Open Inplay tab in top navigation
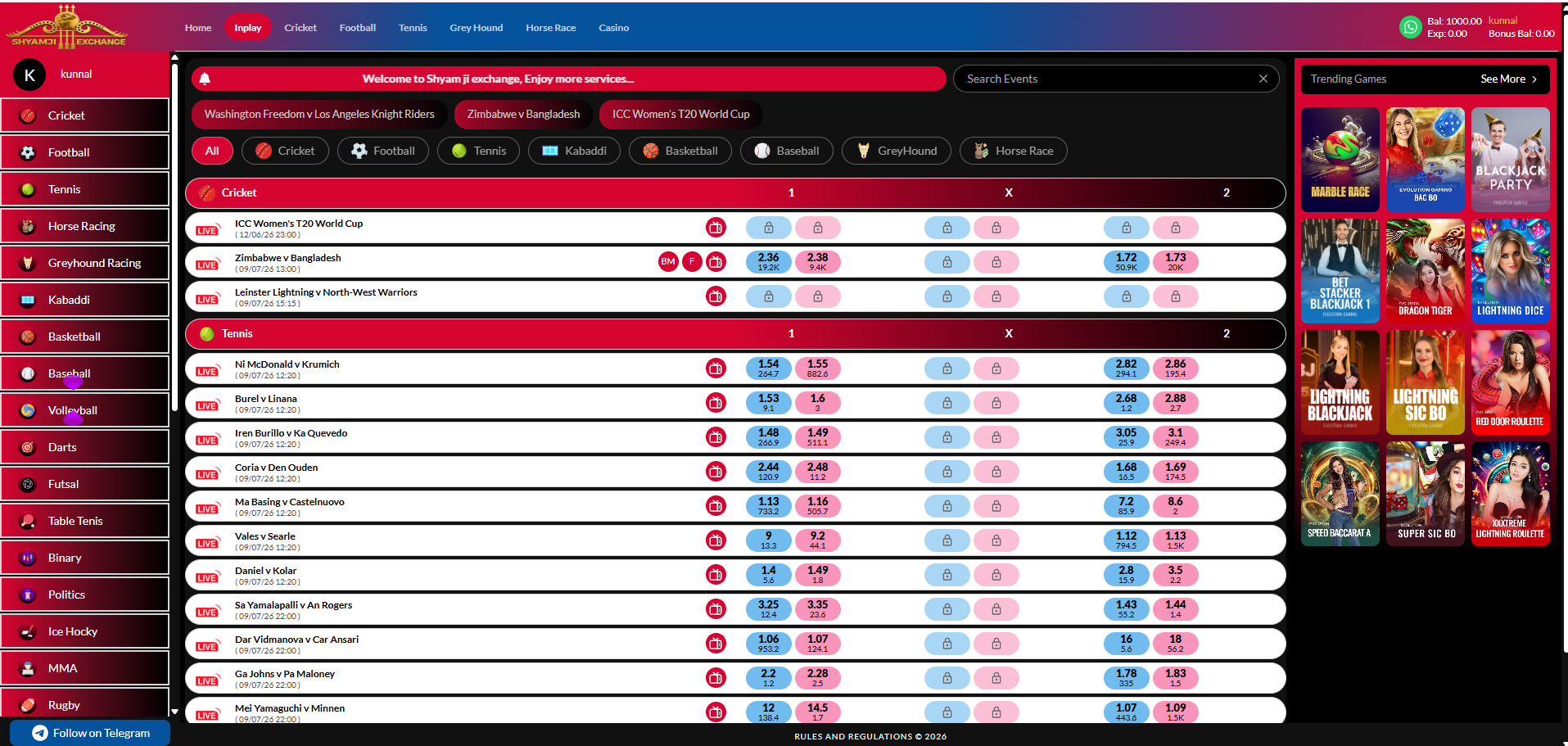 247,28
